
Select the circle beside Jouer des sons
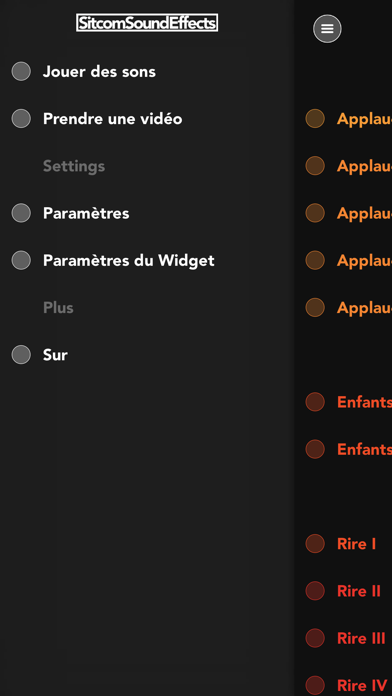point(21,71)
